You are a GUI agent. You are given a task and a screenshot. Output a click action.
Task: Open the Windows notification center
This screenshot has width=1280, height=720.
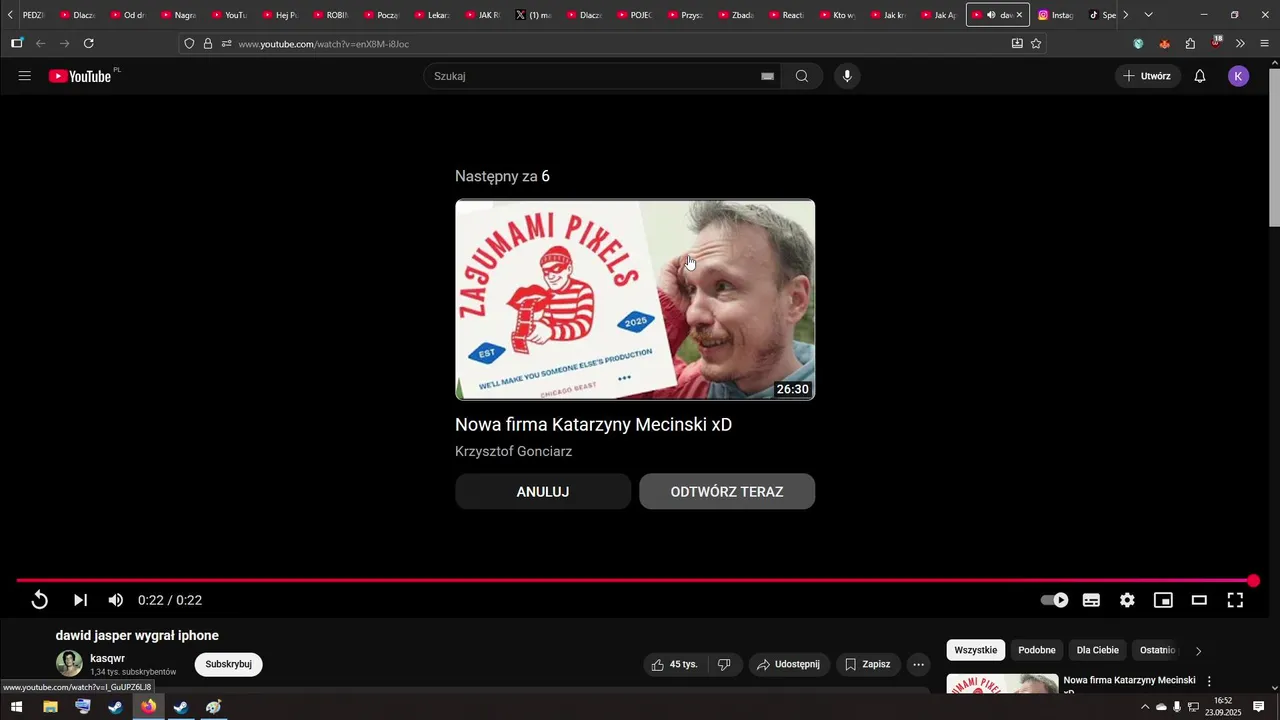click(1259, 707)
